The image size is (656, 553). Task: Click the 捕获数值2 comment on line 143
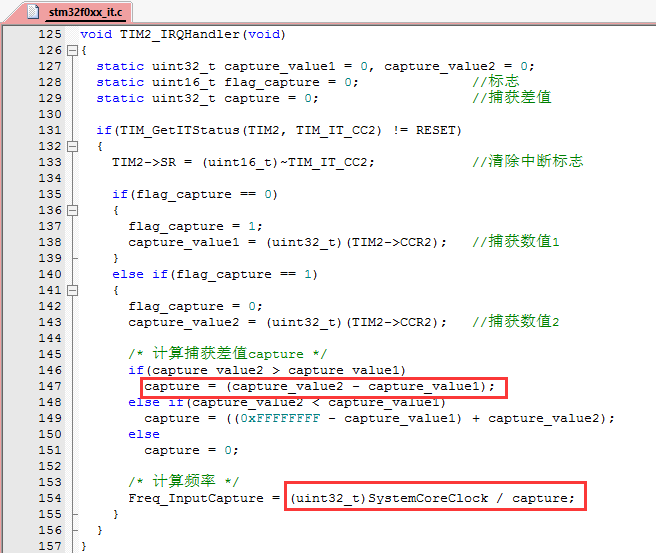click(x=515, y=322)
